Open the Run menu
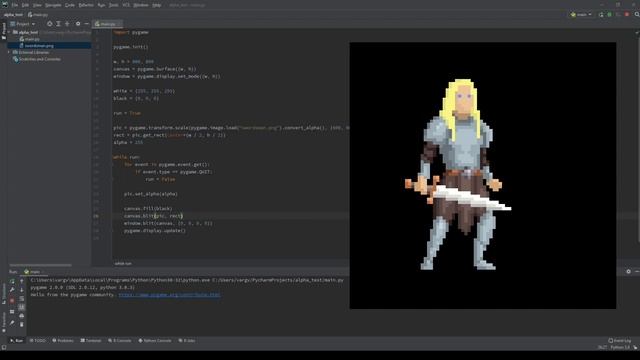 (x=101, y=5)
